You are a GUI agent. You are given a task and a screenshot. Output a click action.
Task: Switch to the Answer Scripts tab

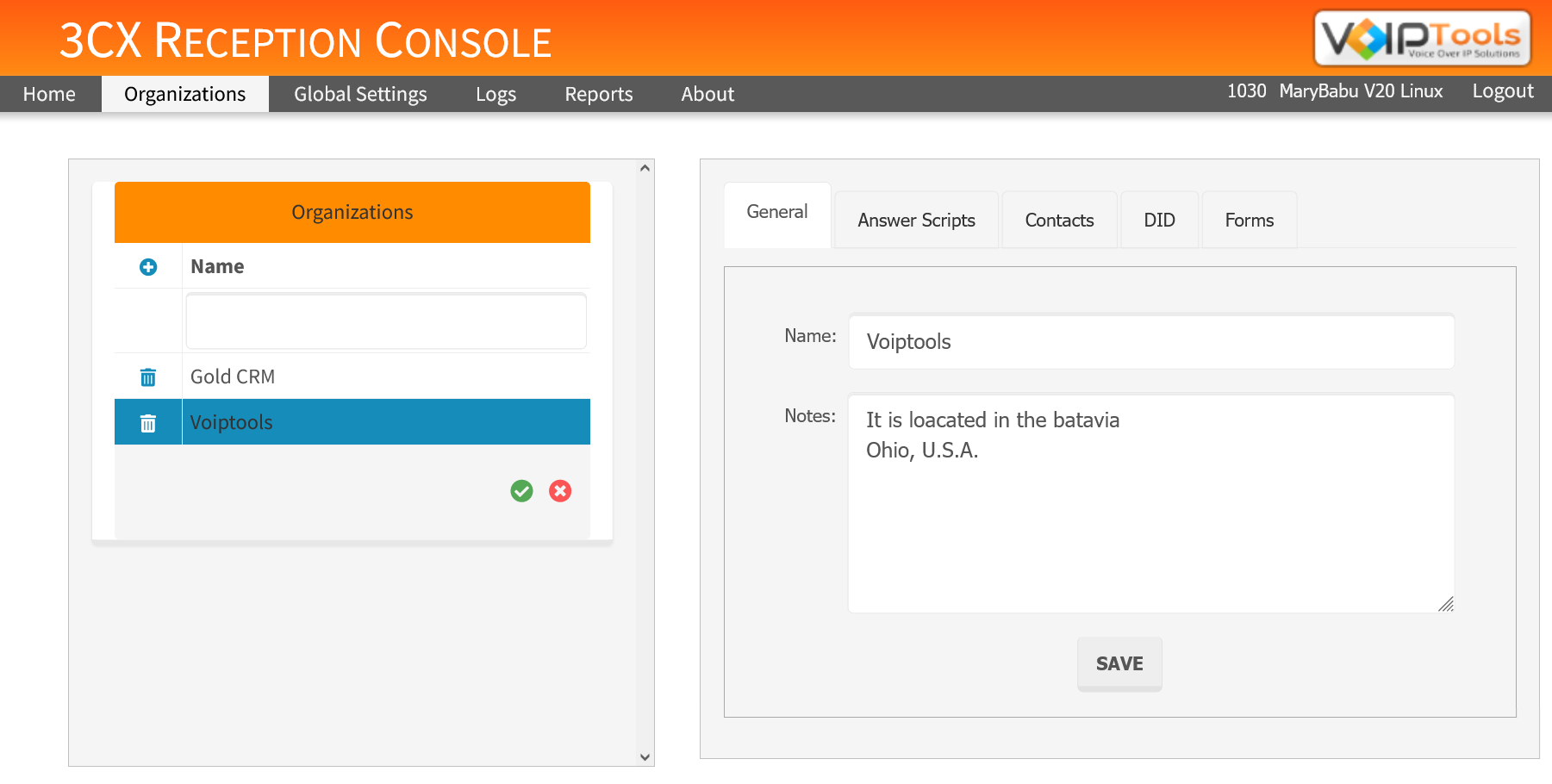click(915, 220)
